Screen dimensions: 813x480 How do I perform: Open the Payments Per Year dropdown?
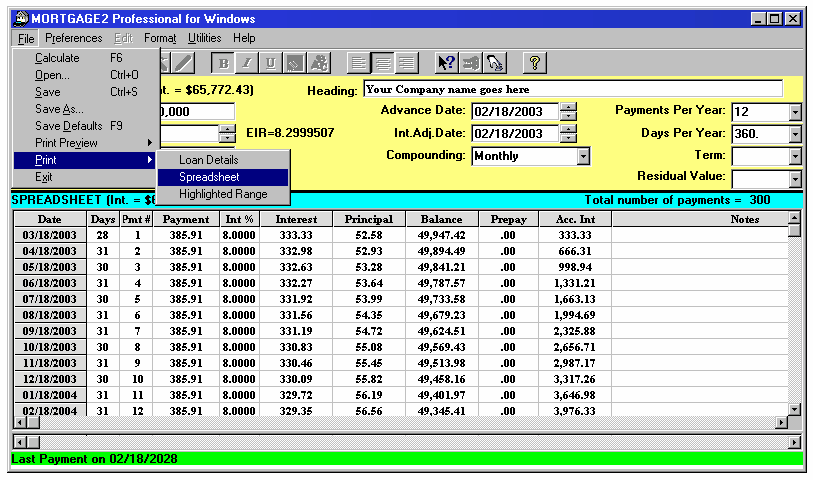tap(795, 111)
